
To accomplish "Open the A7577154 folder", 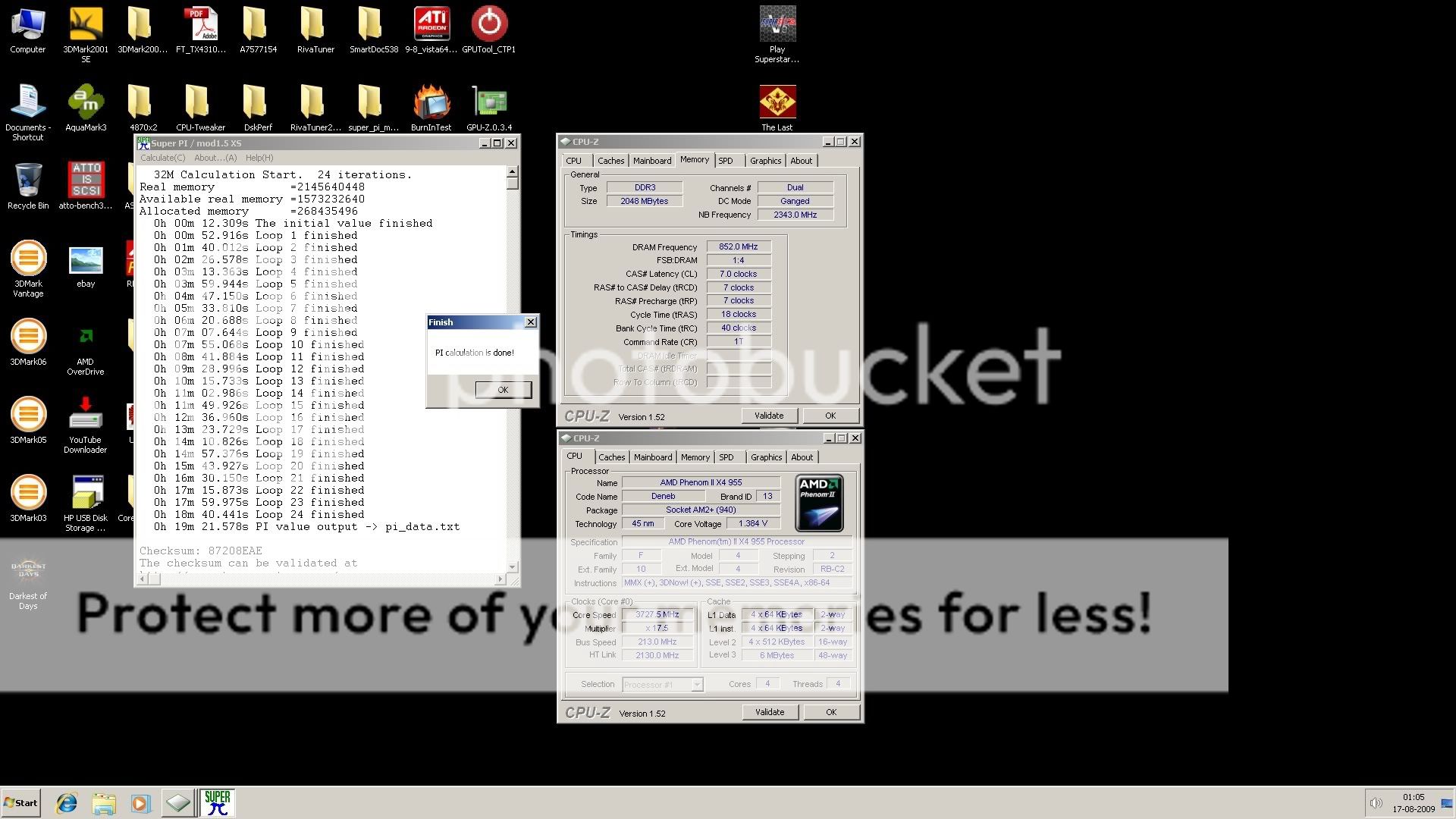I will [258, 30].
